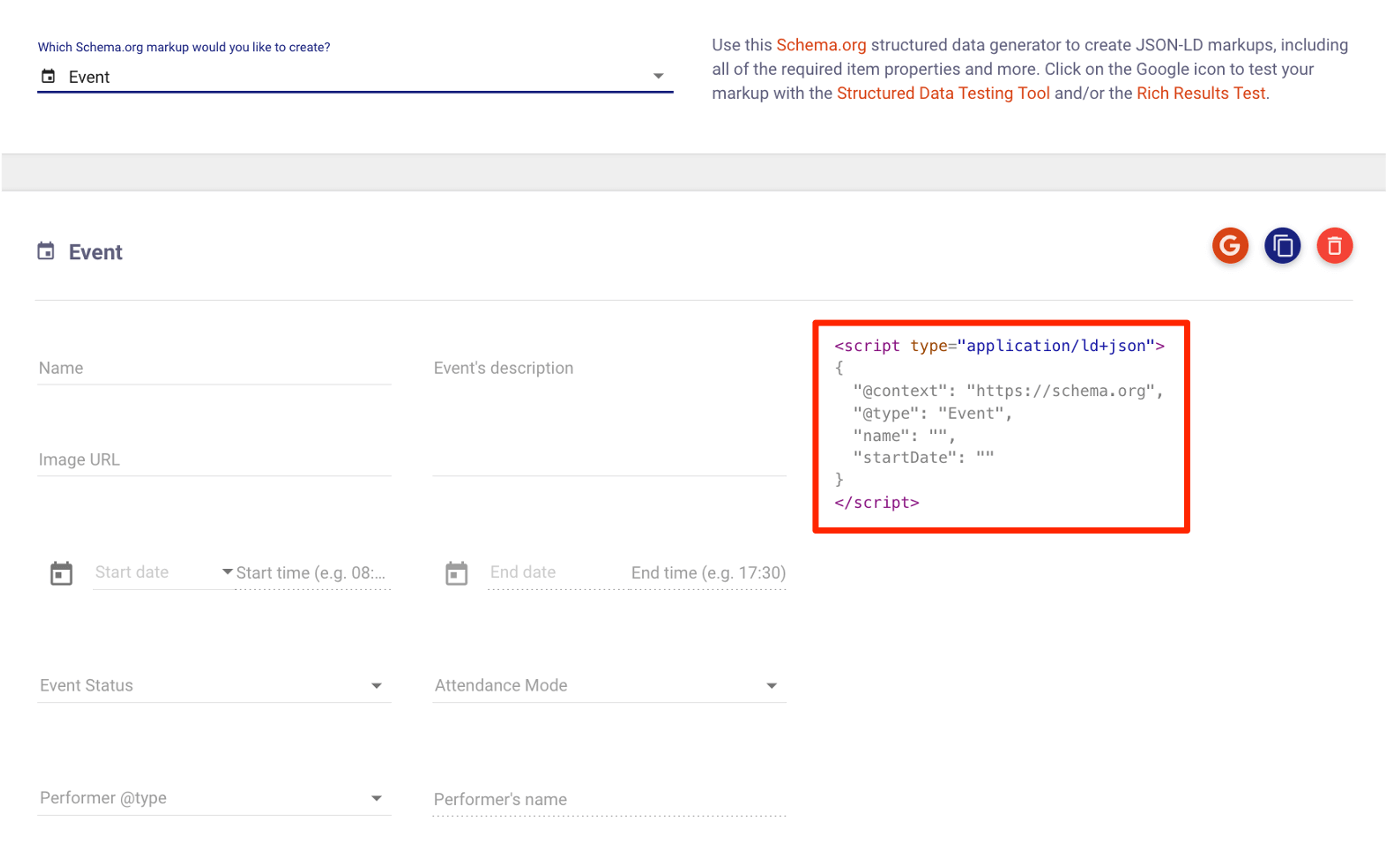Click the End time field
The width and height of the screenshot is (1387, 845).
coord(707,573)
